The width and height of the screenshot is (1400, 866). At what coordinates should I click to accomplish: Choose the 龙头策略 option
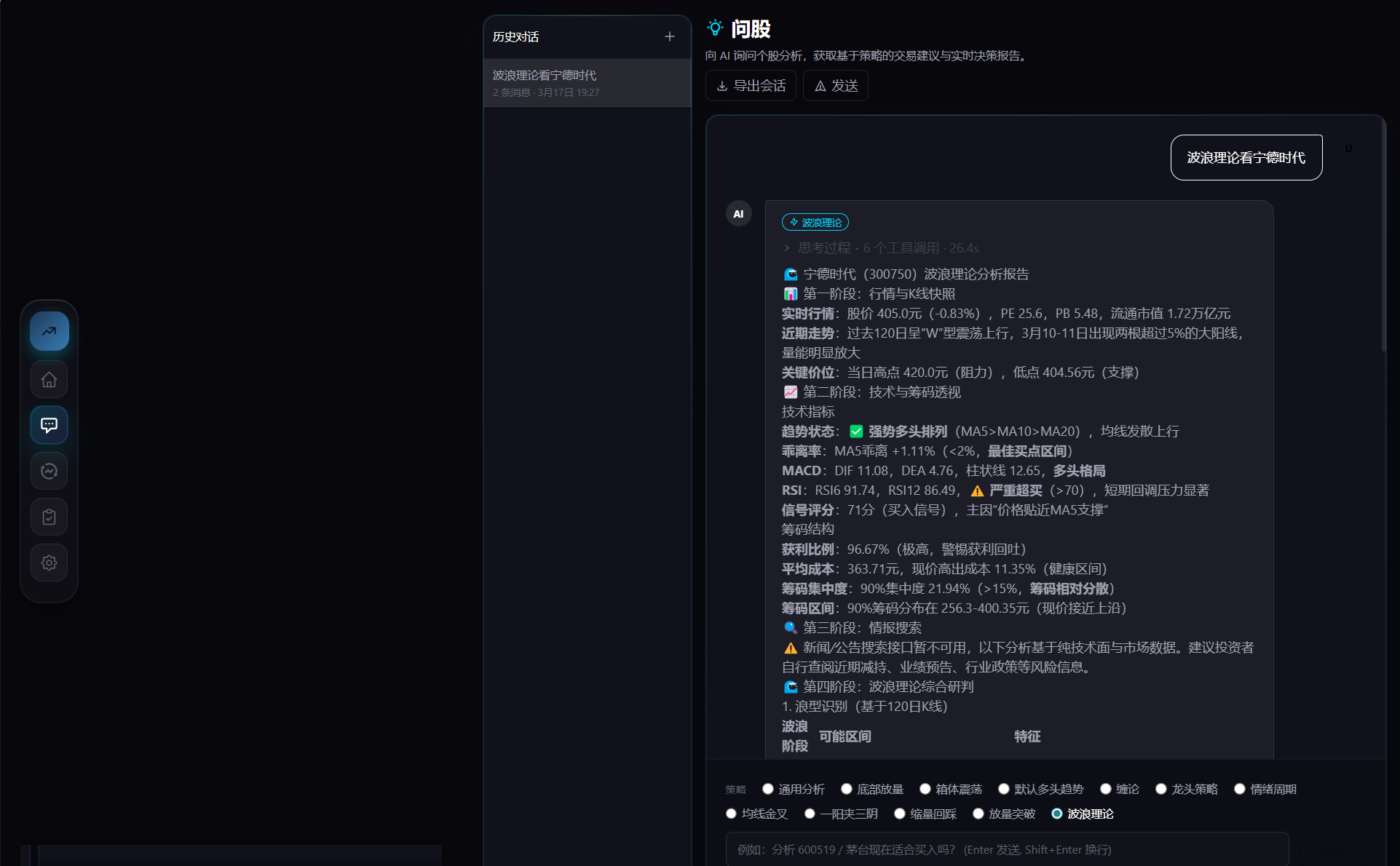[1161, 788]
